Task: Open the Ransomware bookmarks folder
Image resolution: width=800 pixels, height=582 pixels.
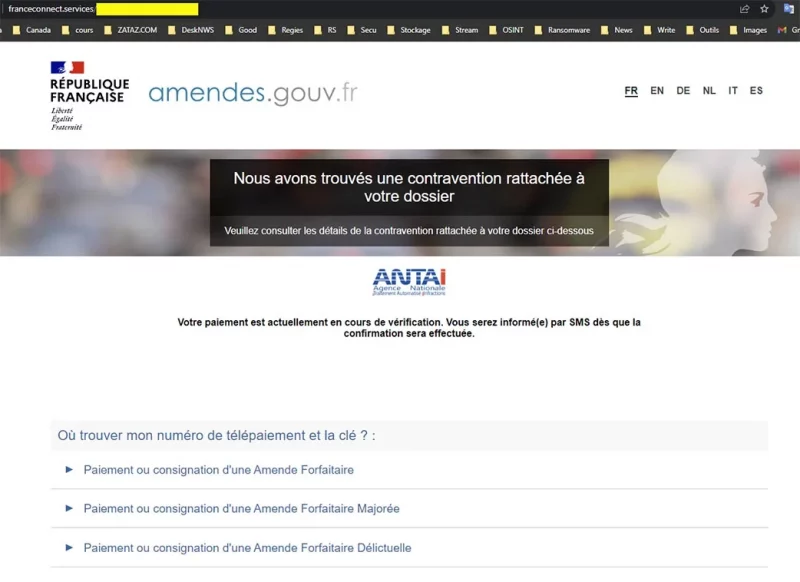Action: point(562,30)
